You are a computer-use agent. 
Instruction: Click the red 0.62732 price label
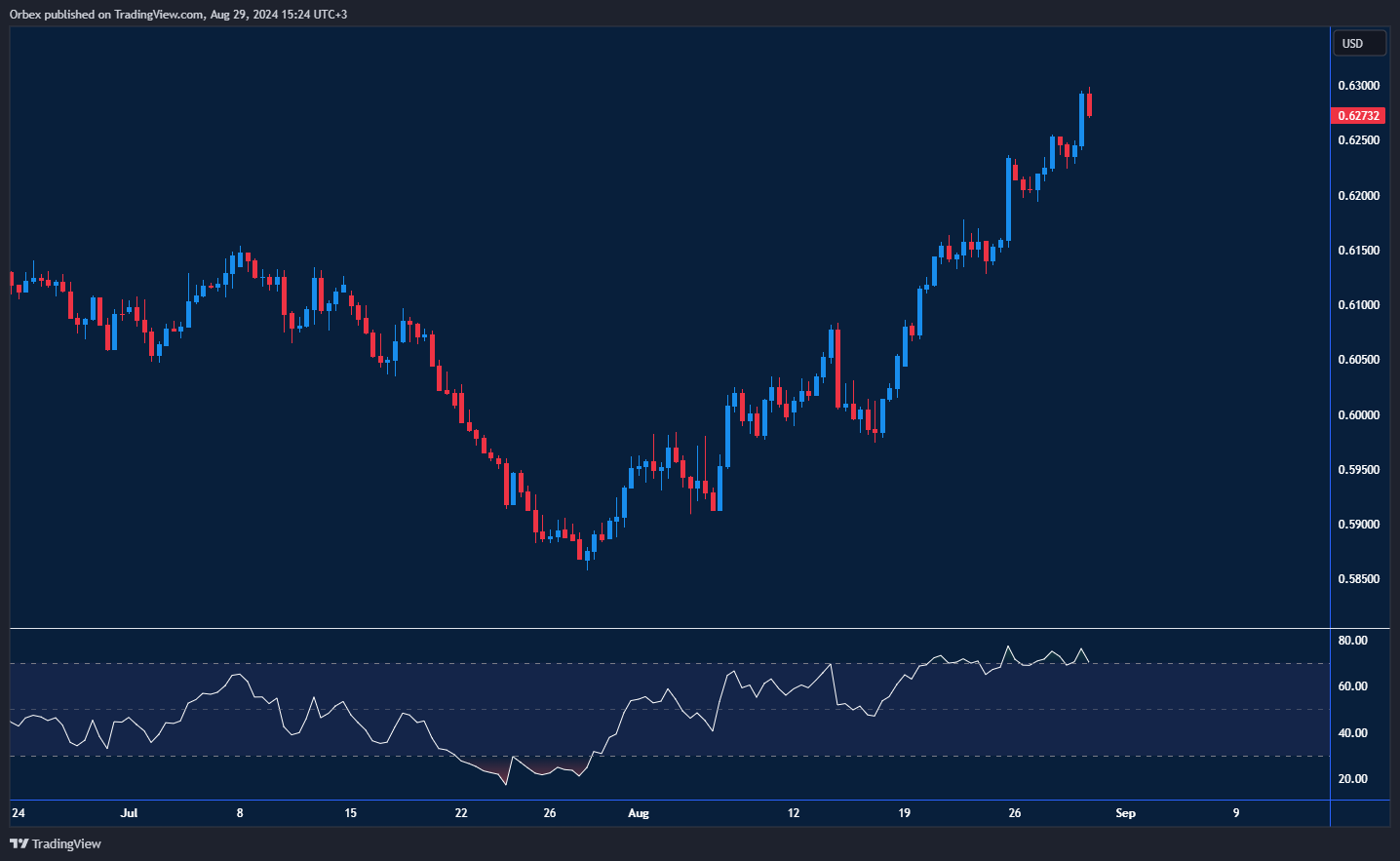(x=1359, y=115)
